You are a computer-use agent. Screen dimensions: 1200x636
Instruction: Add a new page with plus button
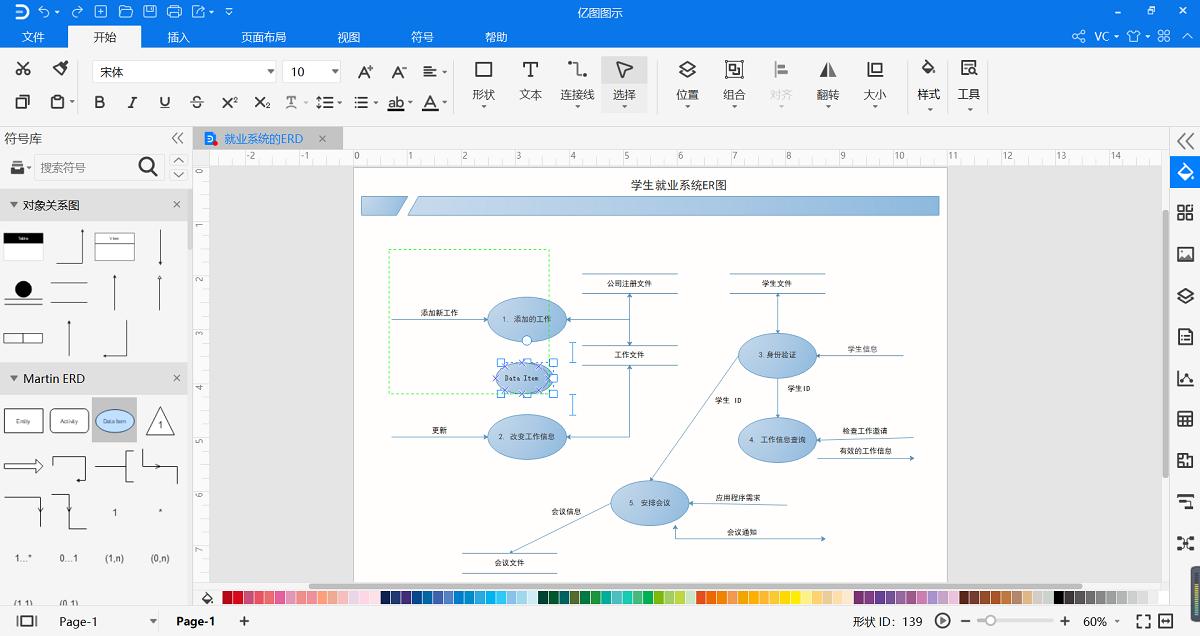244,621
